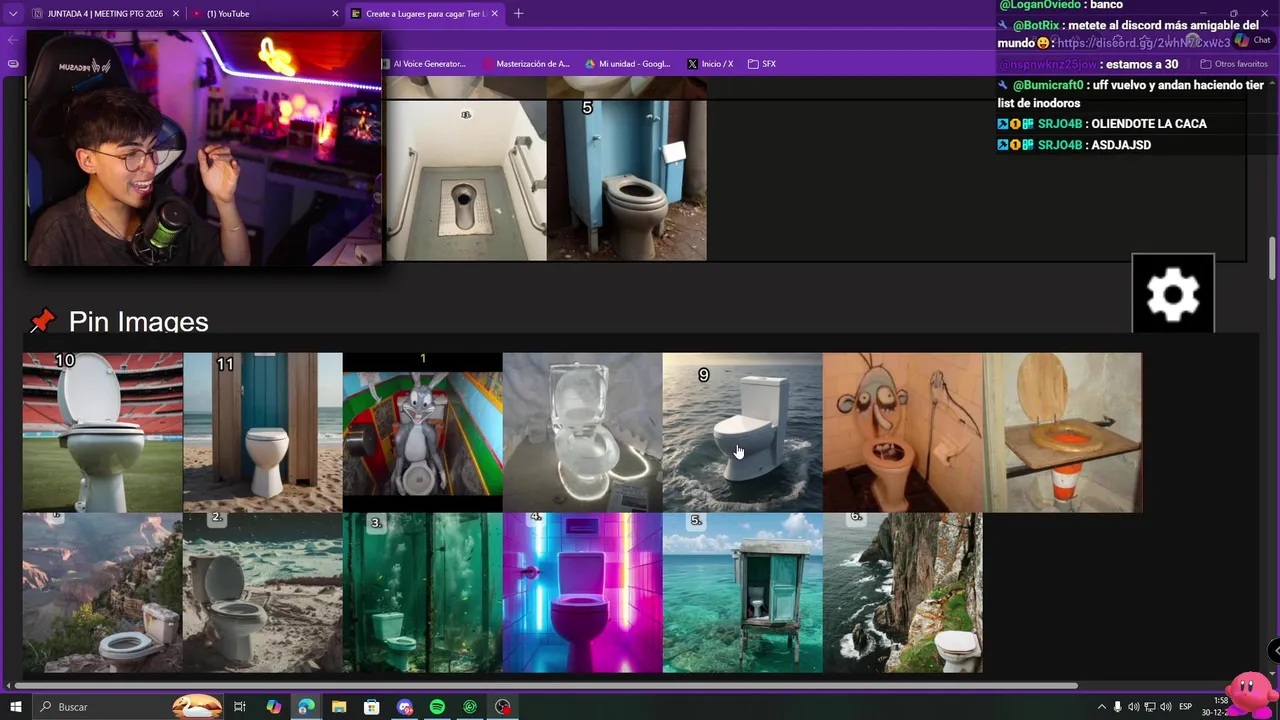Open Microsoft Edge from the taskbar
Screen dimensions: 1280x720
coord(306,707)
